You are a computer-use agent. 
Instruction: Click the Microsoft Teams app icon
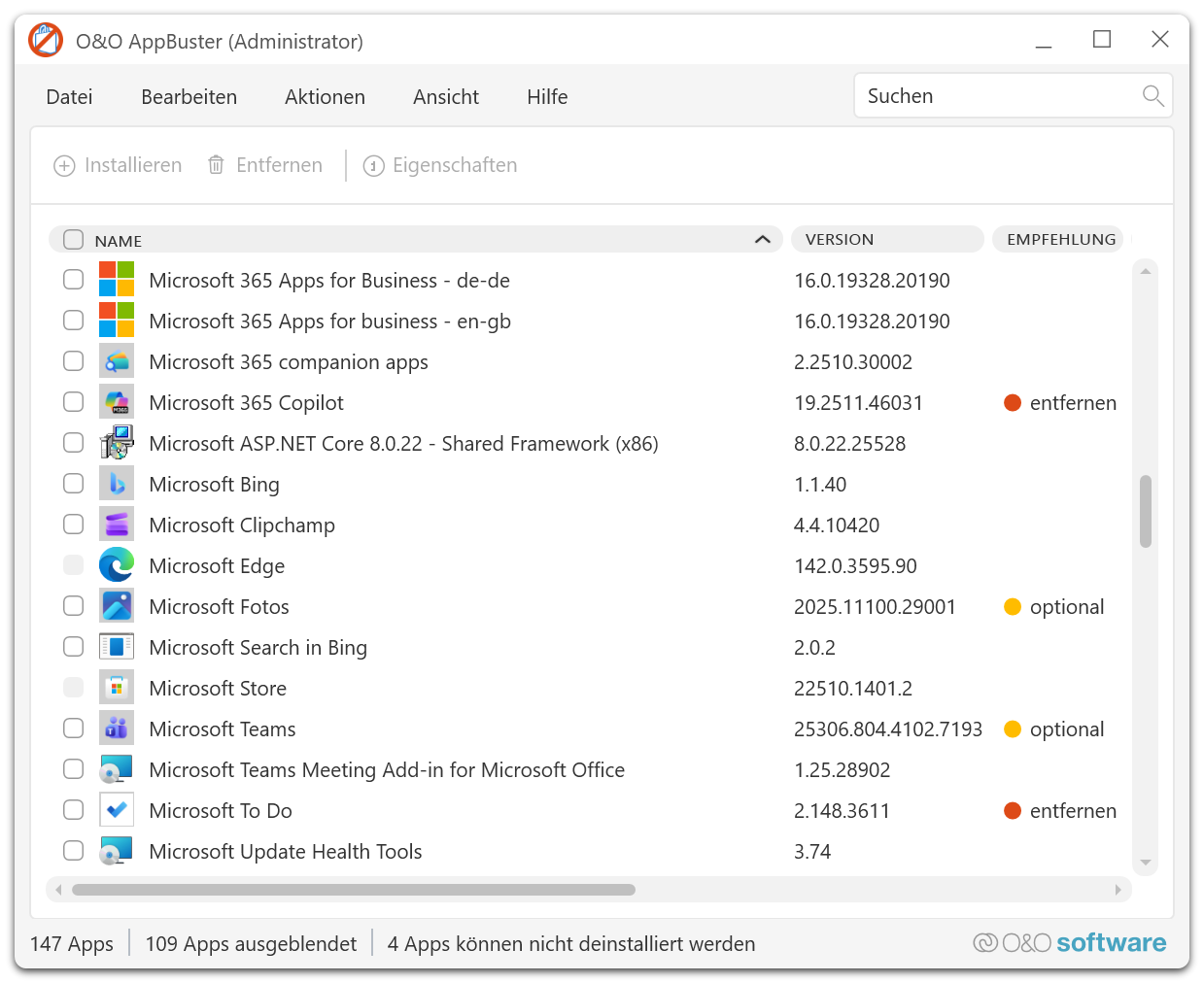point(117,729)
